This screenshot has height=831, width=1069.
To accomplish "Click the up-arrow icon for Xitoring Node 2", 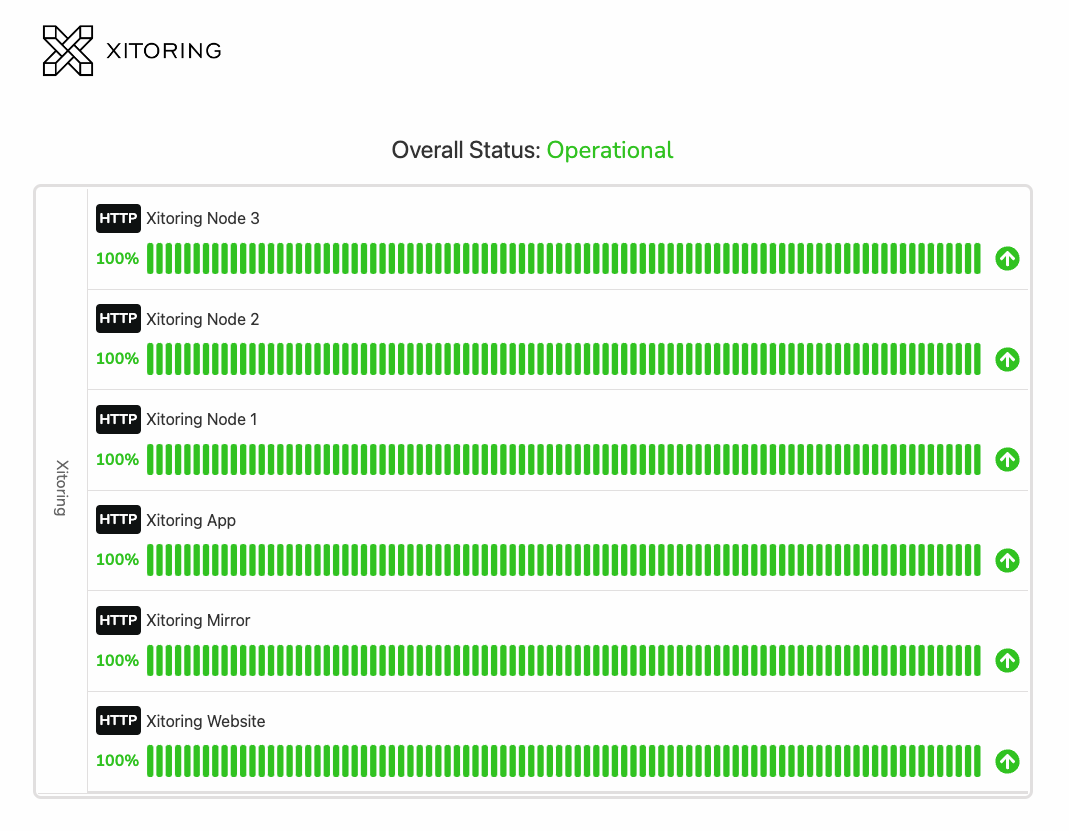I will [1007, 359].
